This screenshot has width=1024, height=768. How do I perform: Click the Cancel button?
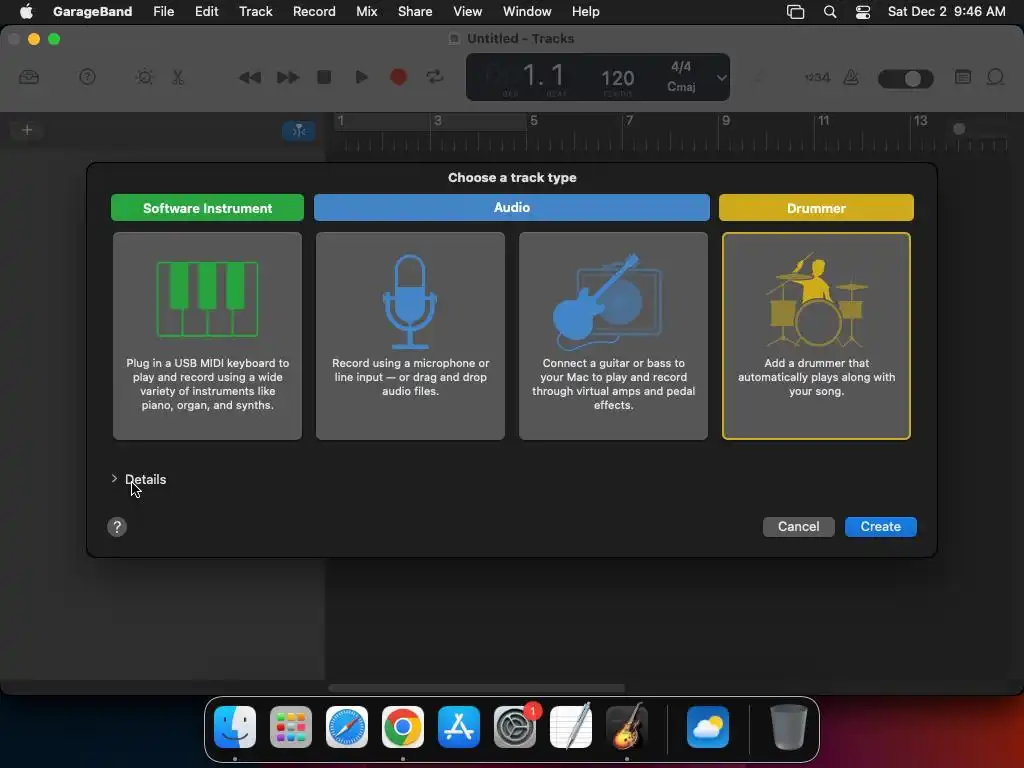798,526
